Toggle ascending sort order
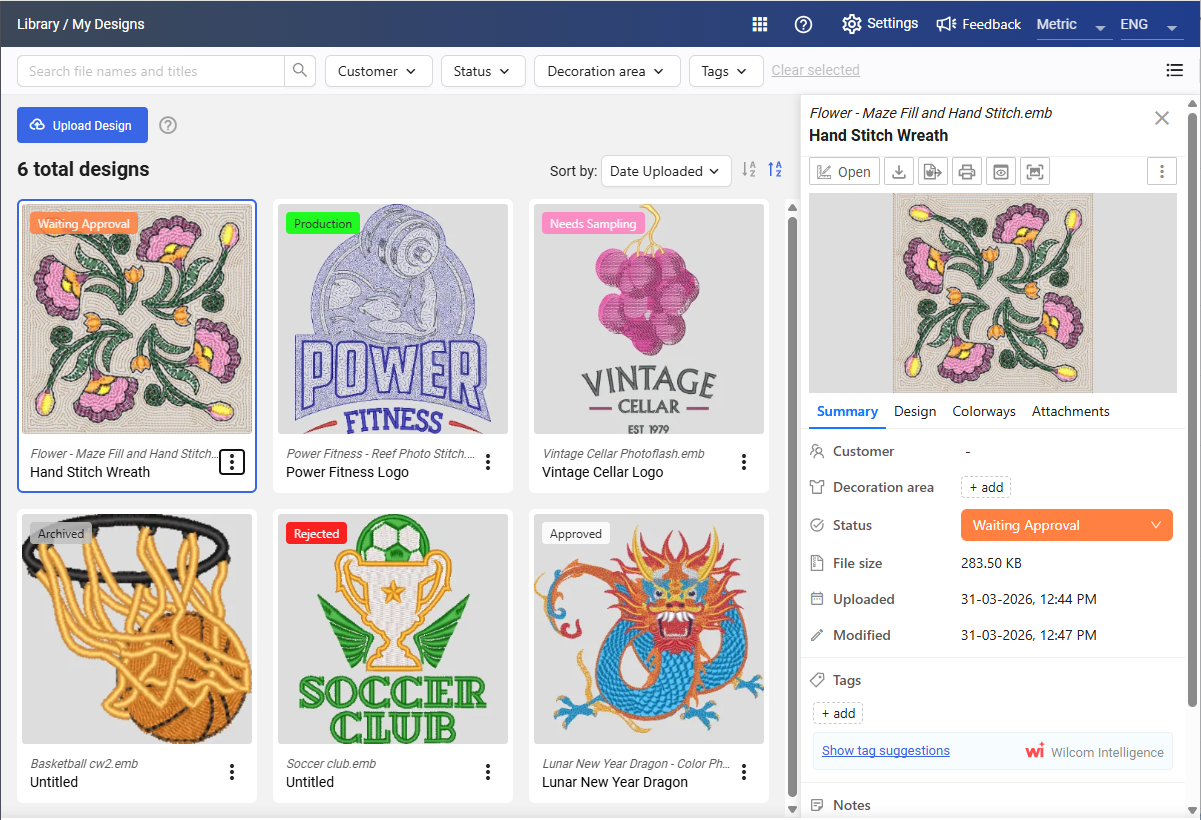The width and height of the screenshot is (1201, 820). (749, 170)
